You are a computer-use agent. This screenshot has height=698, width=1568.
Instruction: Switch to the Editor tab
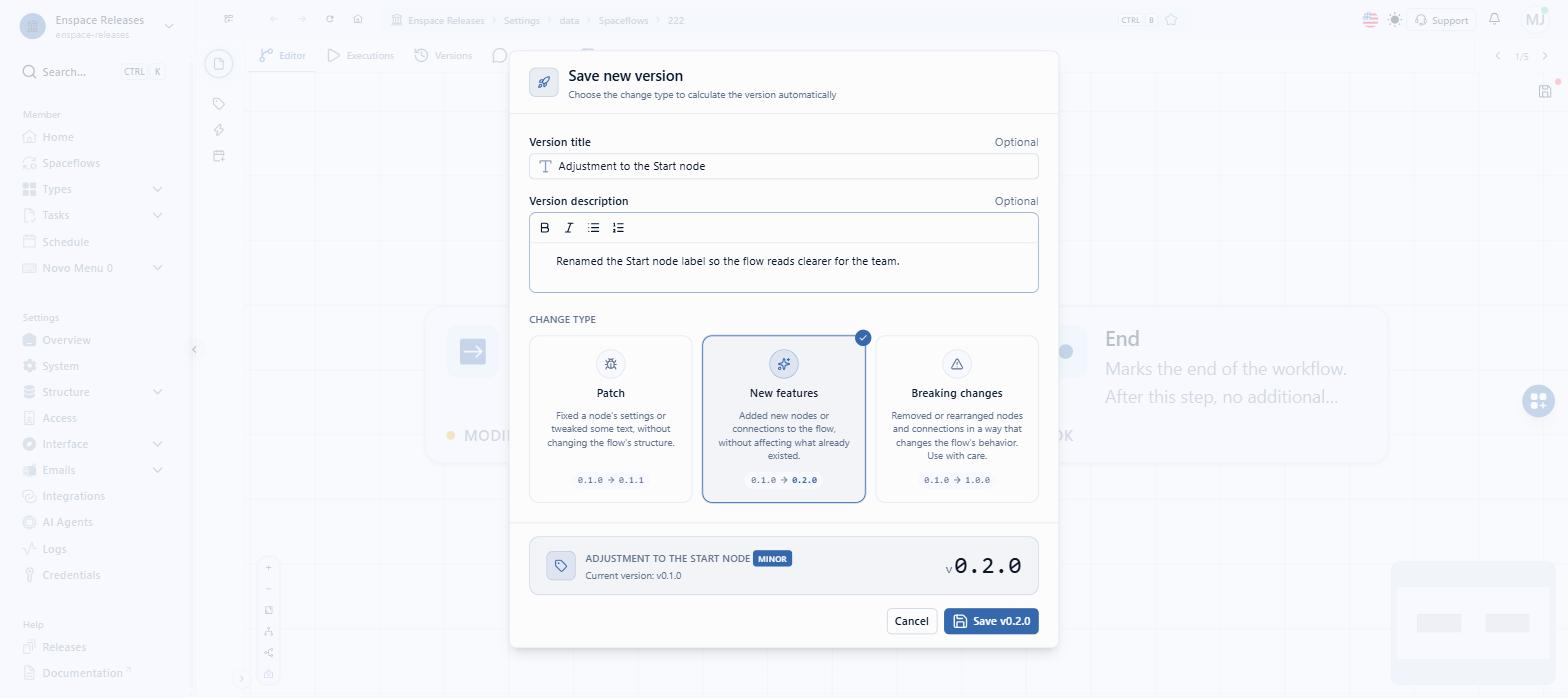283,56
